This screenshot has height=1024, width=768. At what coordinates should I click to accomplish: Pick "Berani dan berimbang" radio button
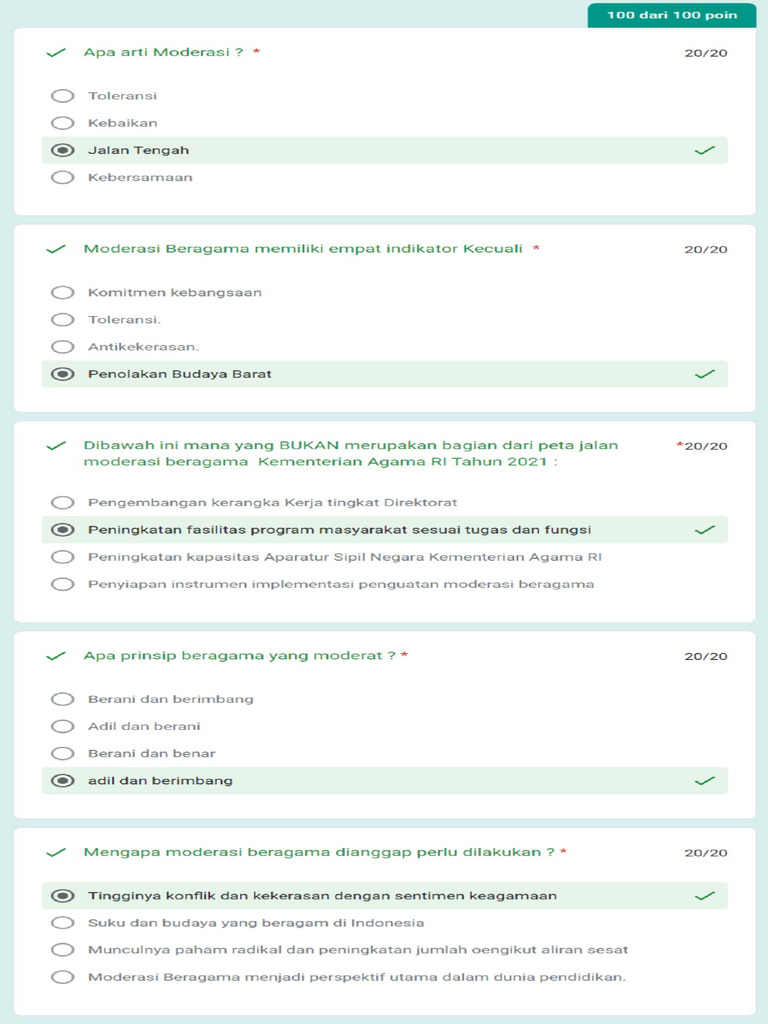[63, 699]
